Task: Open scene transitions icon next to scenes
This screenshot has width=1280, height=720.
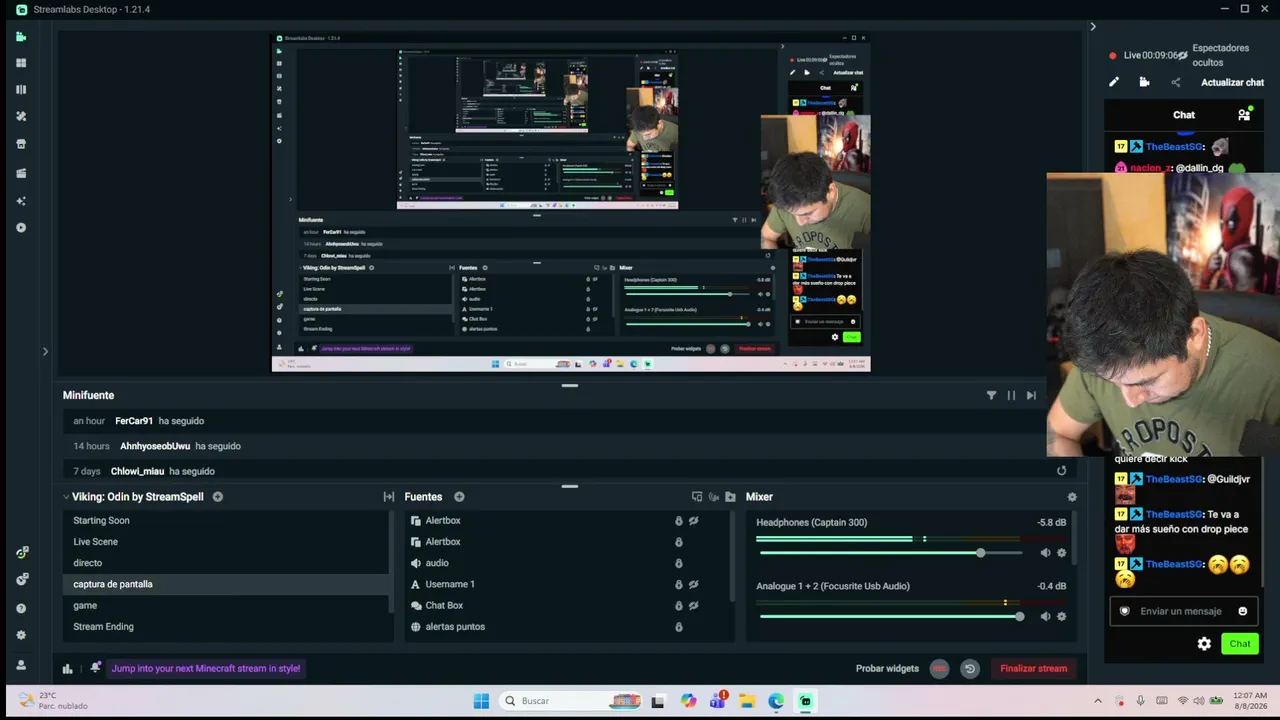Action: click(x=389, y=497)
